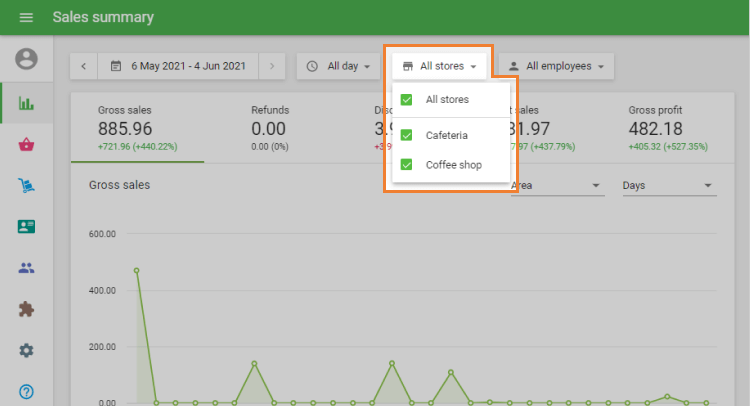
Task: Select the Gross profit summary tab
Action: [668, 130]
